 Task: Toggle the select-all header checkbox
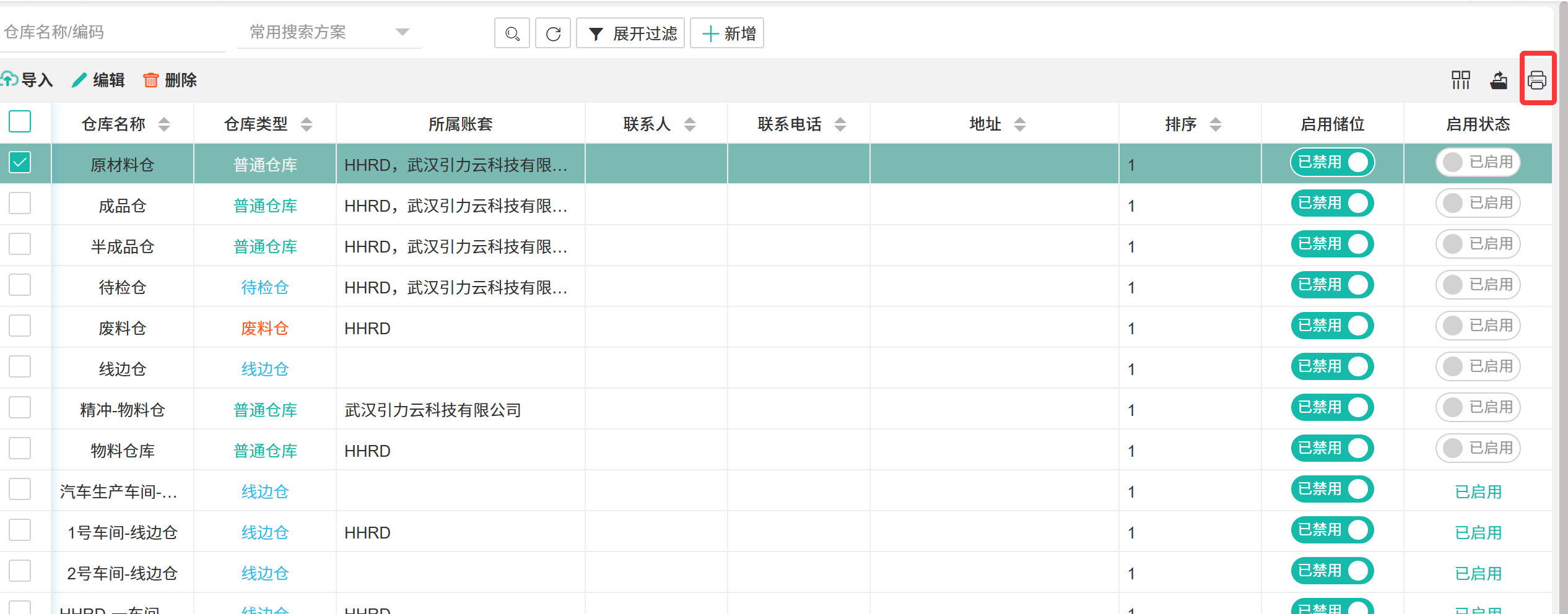pos(20,122)
